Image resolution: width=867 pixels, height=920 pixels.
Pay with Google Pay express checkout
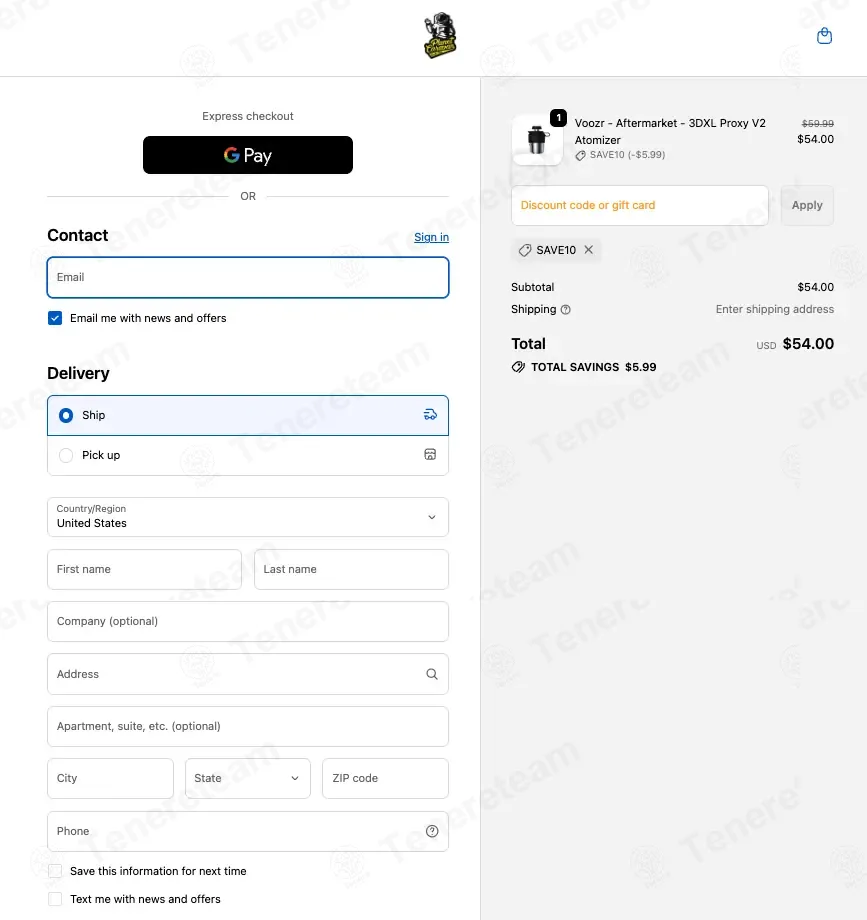pos(248,155)
